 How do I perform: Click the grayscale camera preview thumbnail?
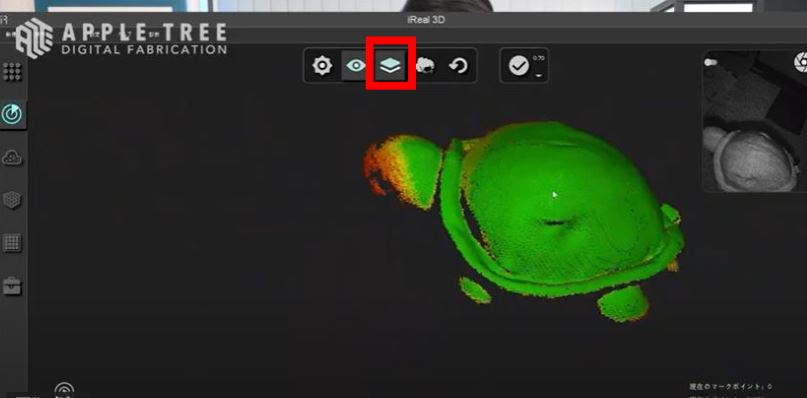tap(755, 122)
